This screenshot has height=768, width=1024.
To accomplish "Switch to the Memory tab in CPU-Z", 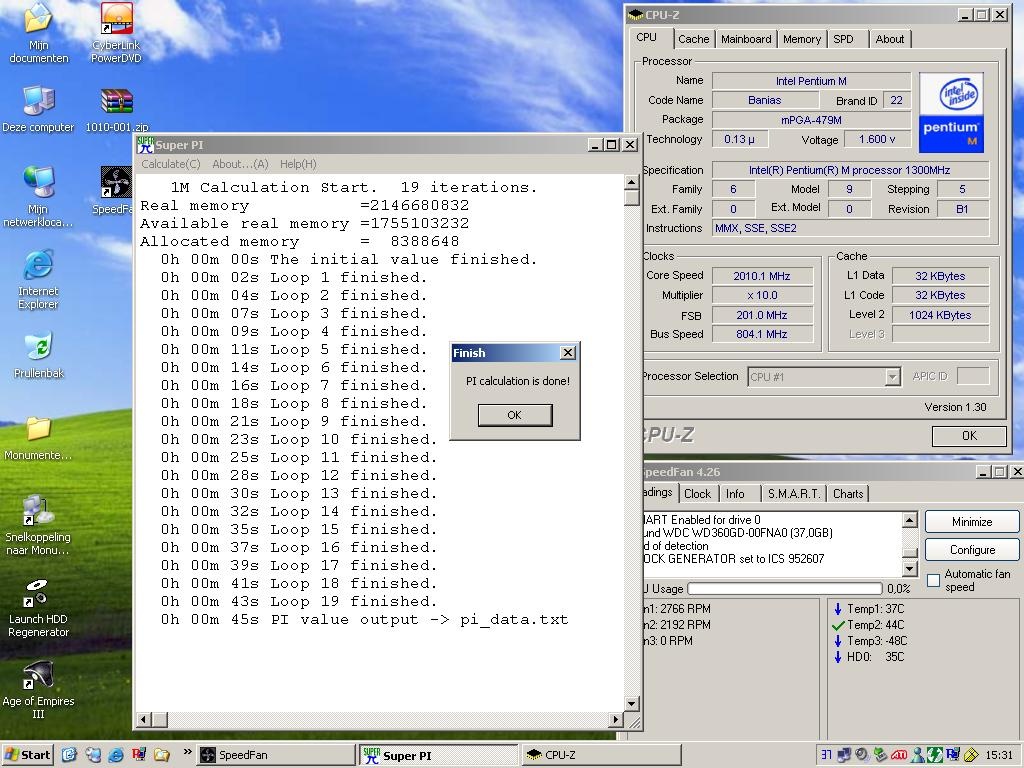I will 801,39.
